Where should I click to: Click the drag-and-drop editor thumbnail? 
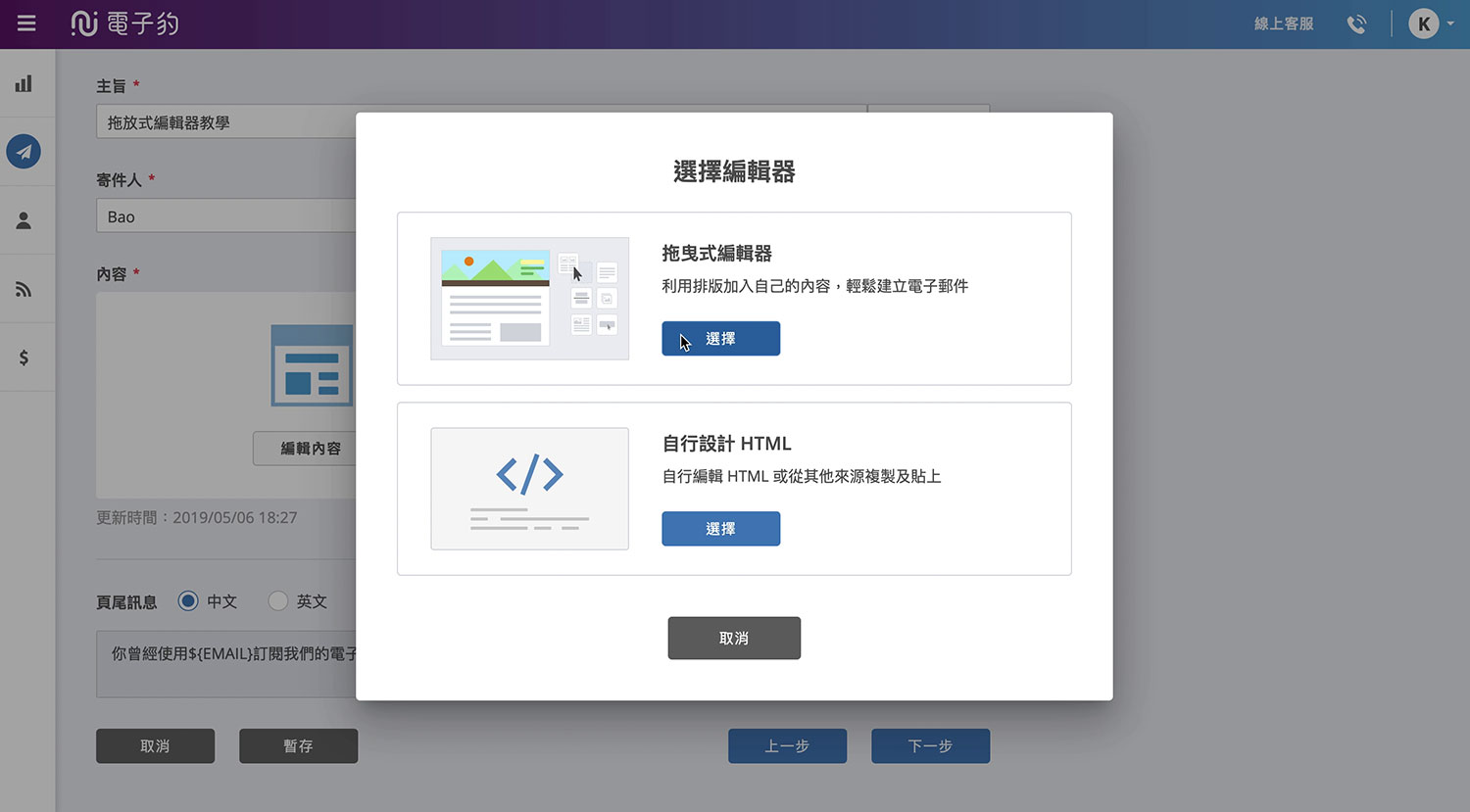click(x=529, y=299)
